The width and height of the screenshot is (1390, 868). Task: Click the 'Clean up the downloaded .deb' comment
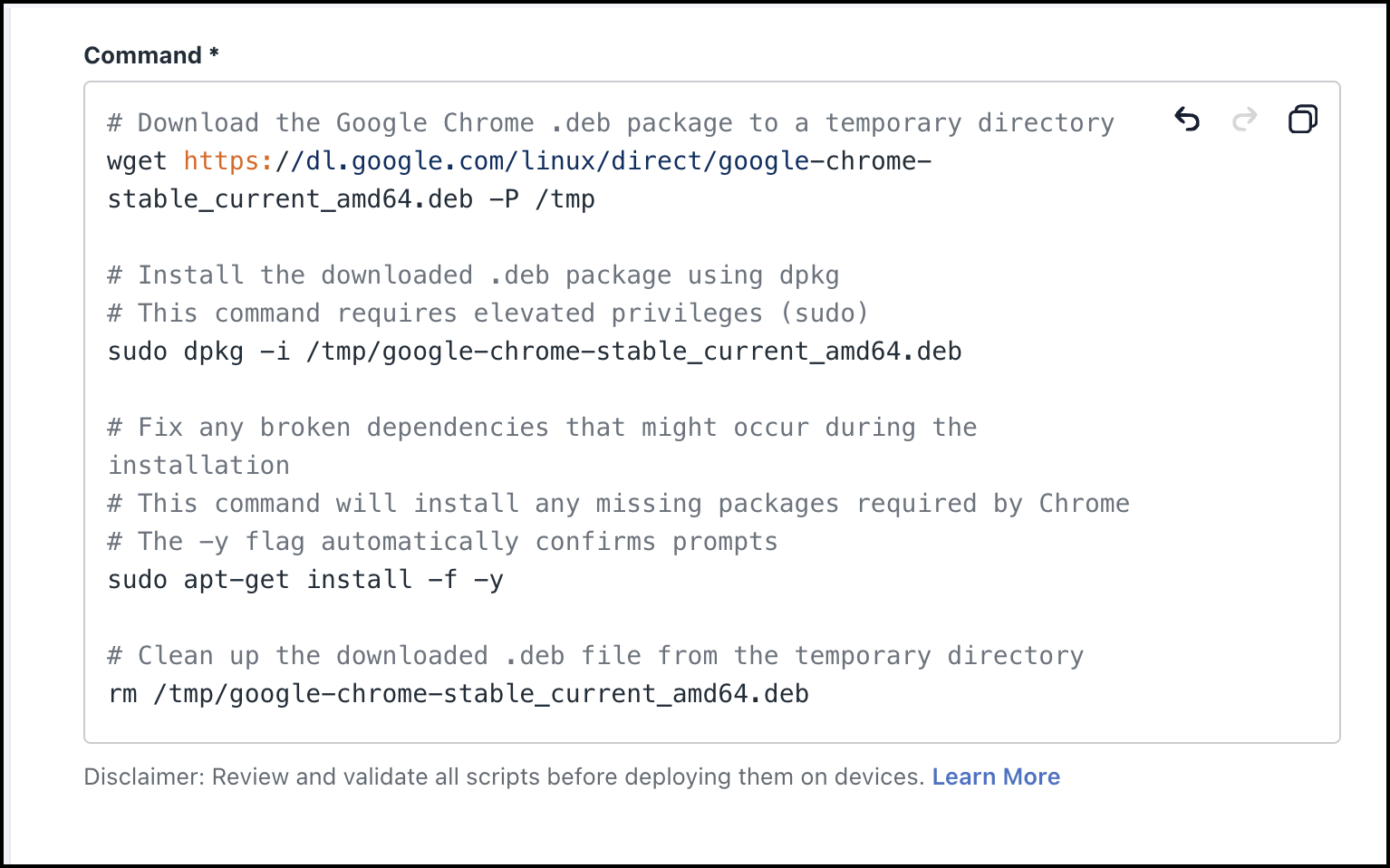pos(595,656)
